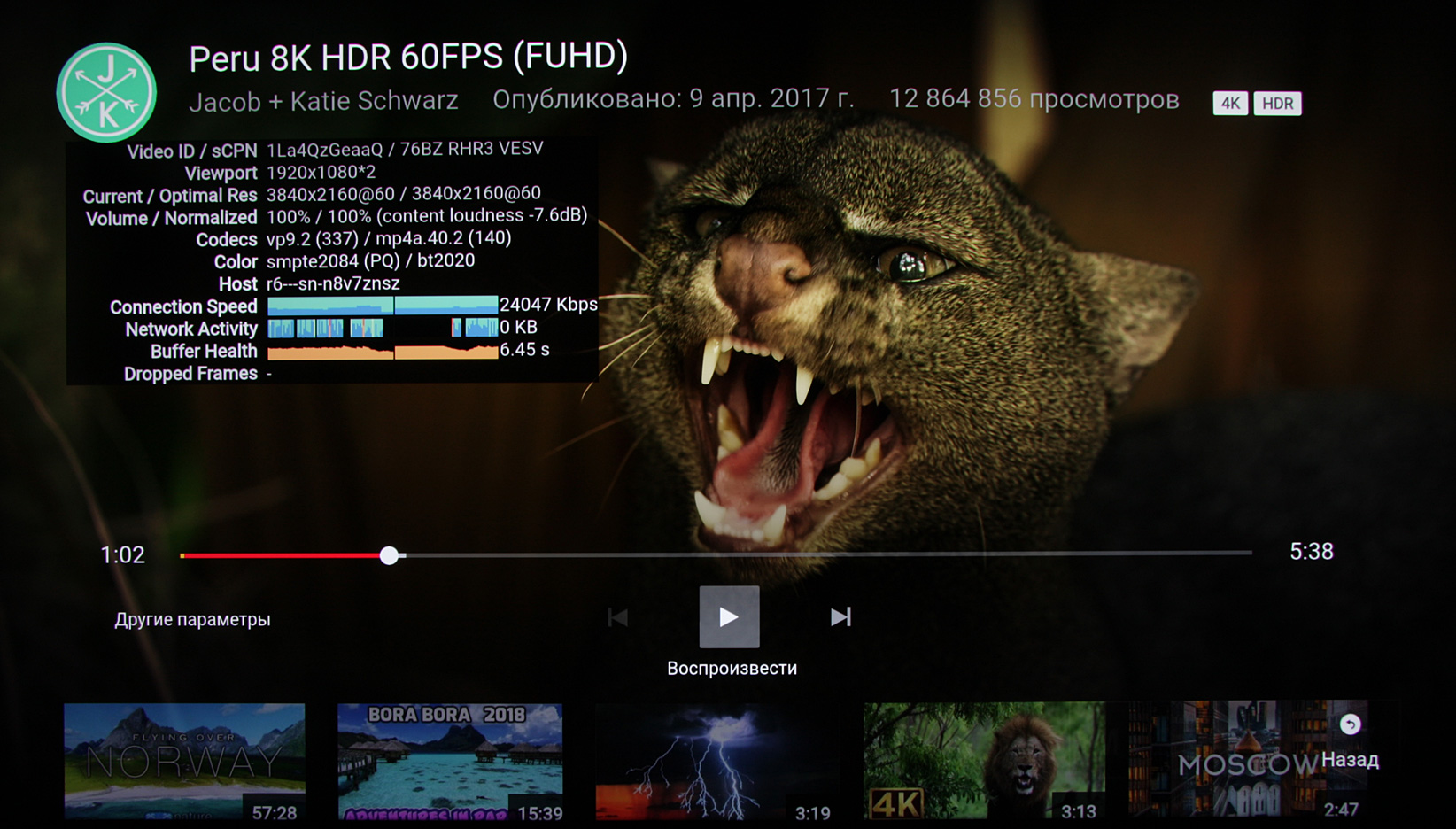Click the HDR badge
The width and height of the screenshot is (1456, 829).
tap(1277, 104)
